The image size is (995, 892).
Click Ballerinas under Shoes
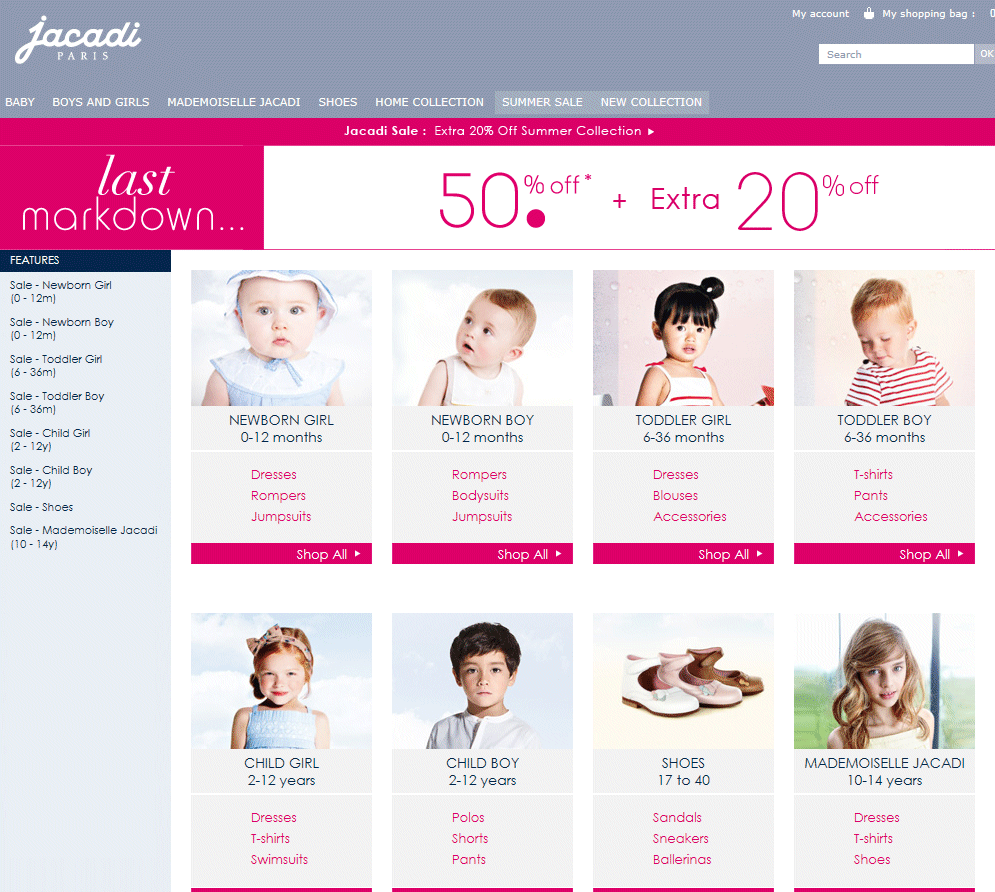coord(682,860)
